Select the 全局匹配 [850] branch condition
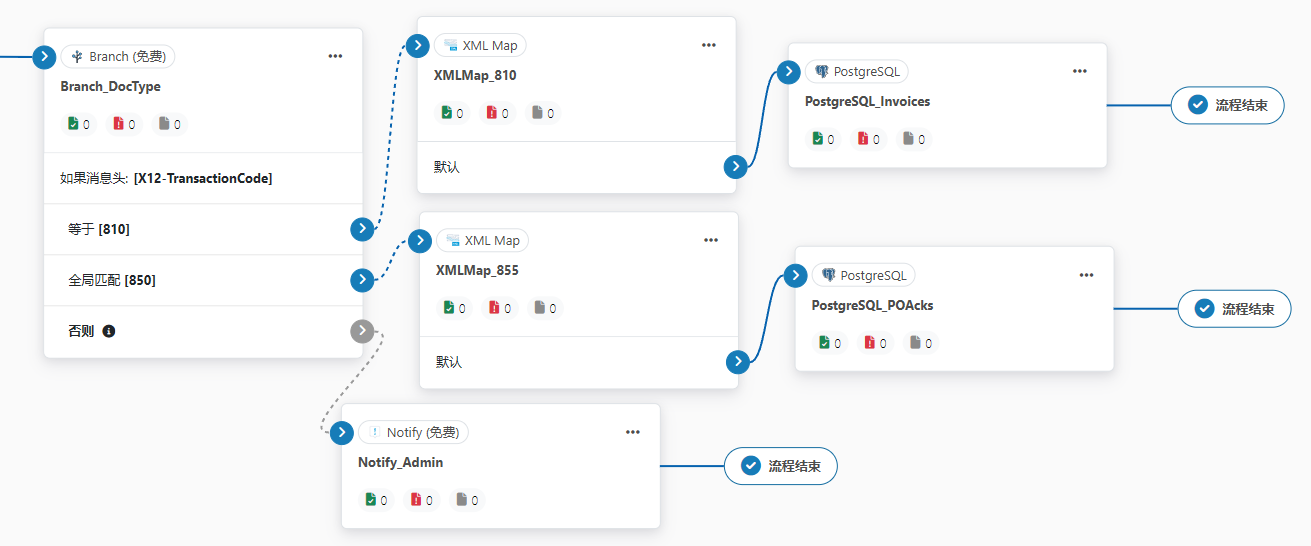Screen dimensions: 1311x546 coord(112,280)
